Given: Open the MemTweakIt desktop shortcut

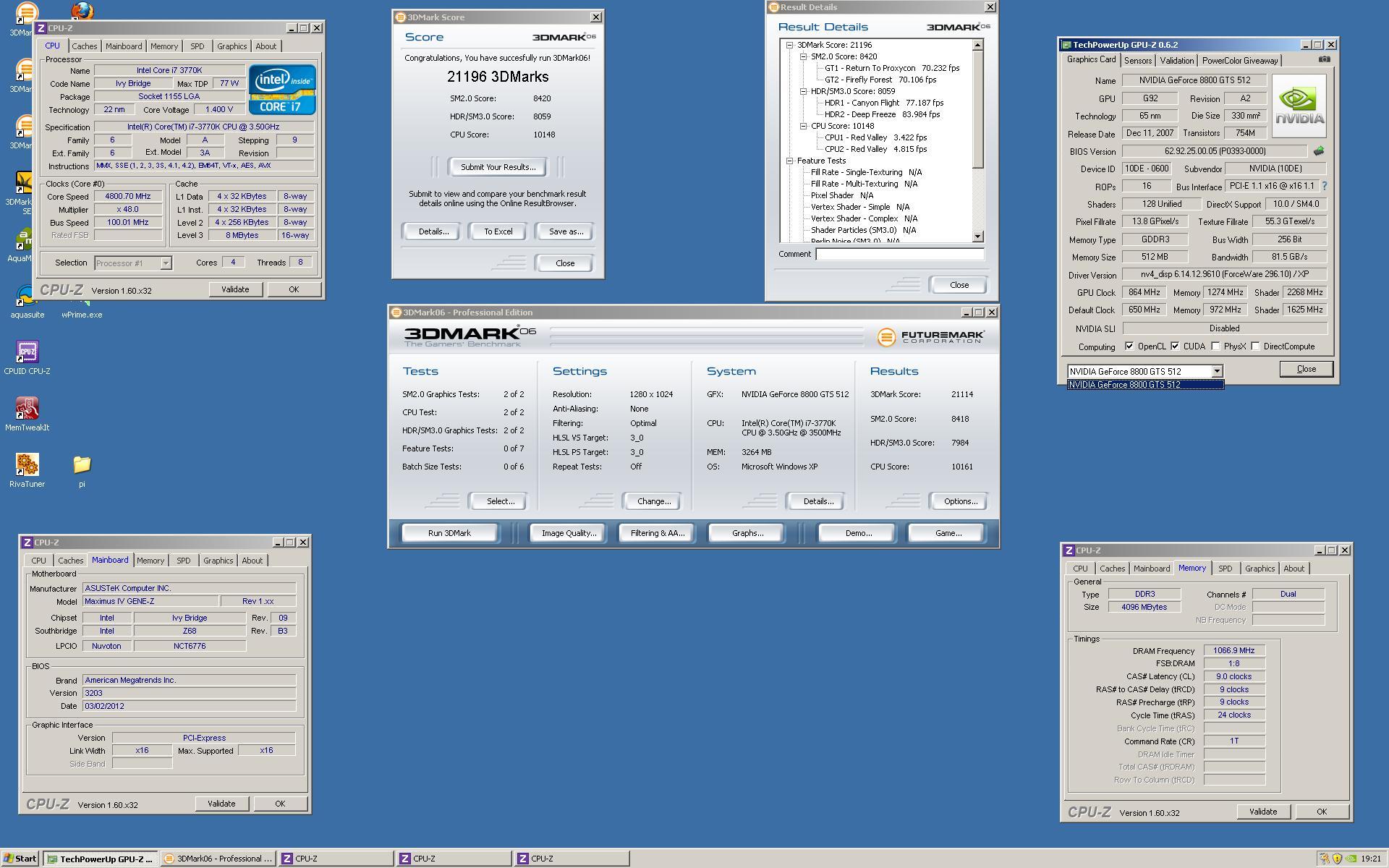Looking at the screenshot, I should point(27,414).
